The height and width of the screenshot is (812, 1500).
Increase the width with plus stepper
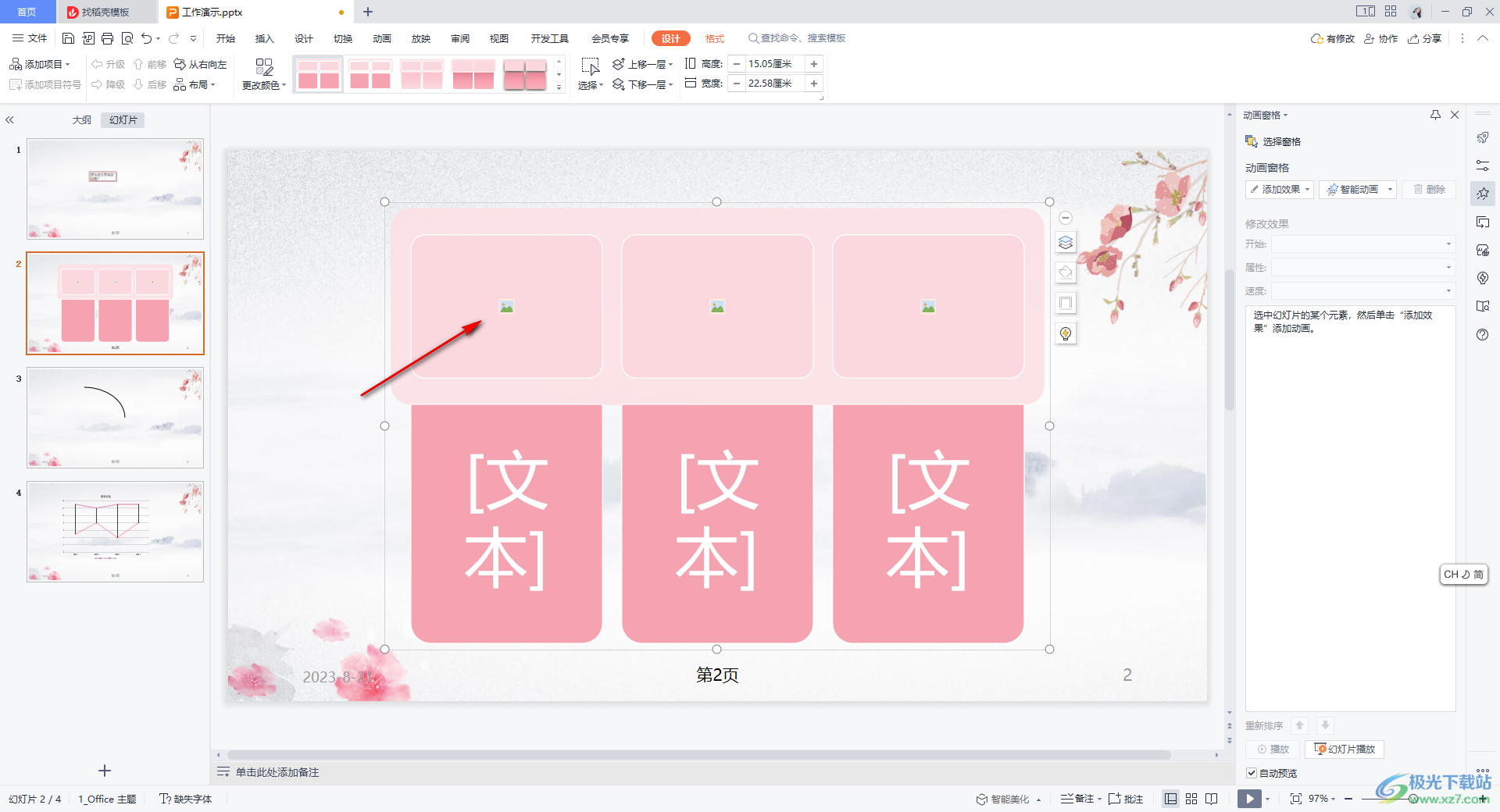pos(814,84)
